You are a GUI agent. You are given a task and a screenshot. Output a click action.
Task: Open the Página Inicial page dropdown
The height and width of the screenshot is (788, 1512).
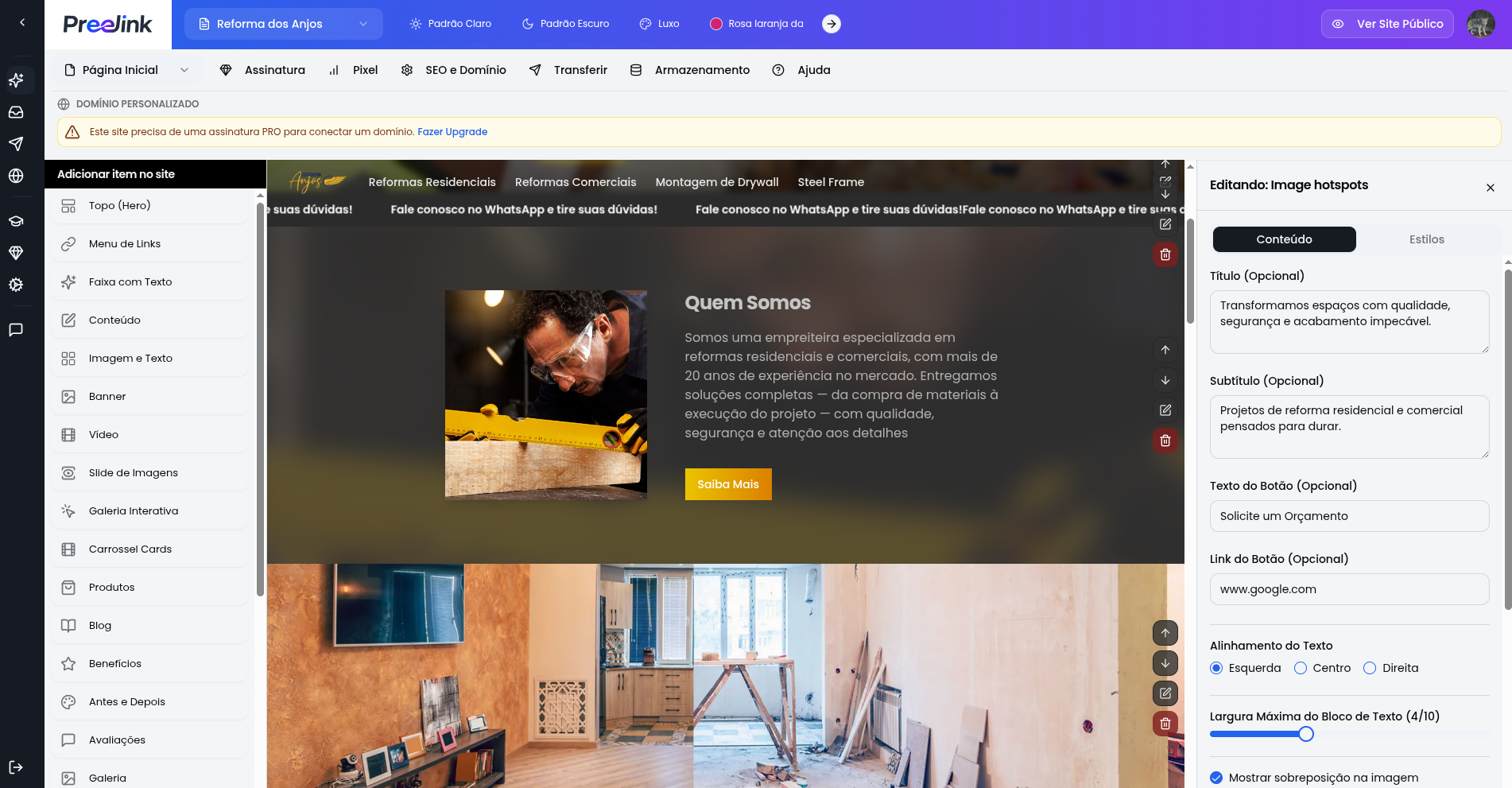coord(127,70)
